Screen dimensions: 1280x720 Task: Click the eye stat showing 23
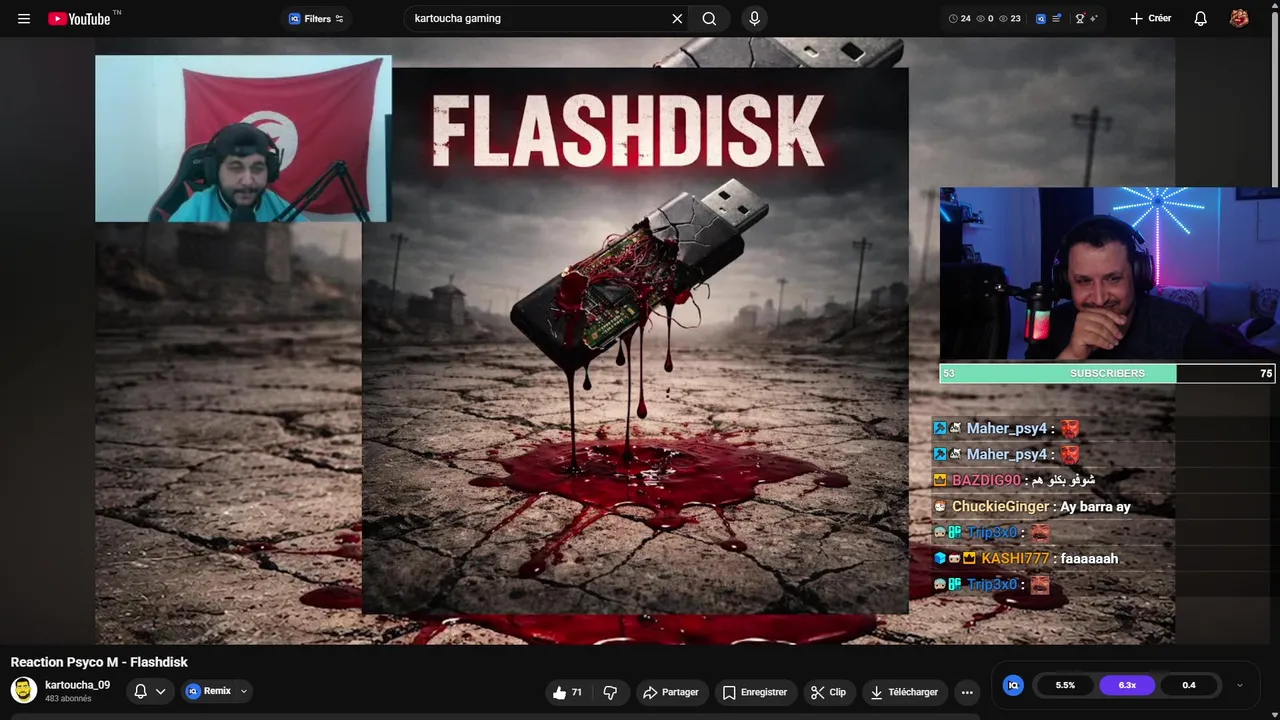pyautogui.click(x=1010, y=19)
